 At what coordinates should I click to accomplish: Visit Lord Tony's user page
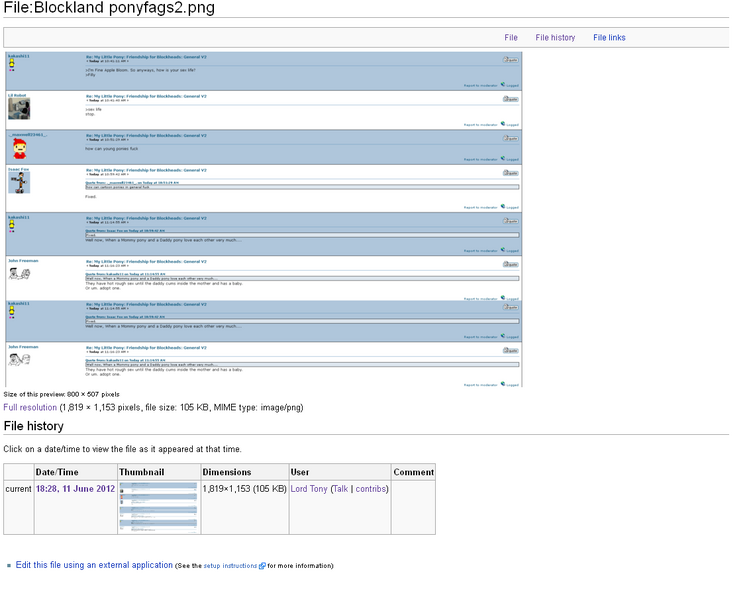point(309,489)
